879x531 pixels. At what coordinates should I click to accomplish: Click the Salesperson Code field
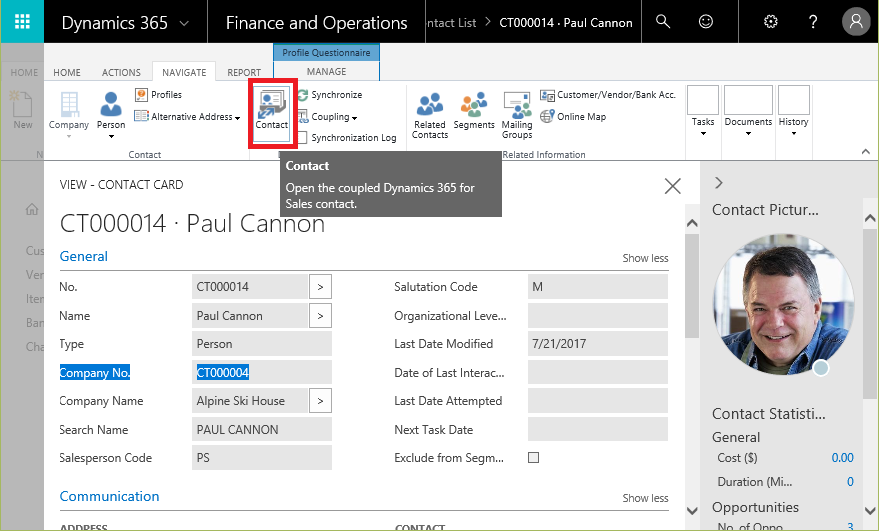pyautogui.click(x=262, y=458)
